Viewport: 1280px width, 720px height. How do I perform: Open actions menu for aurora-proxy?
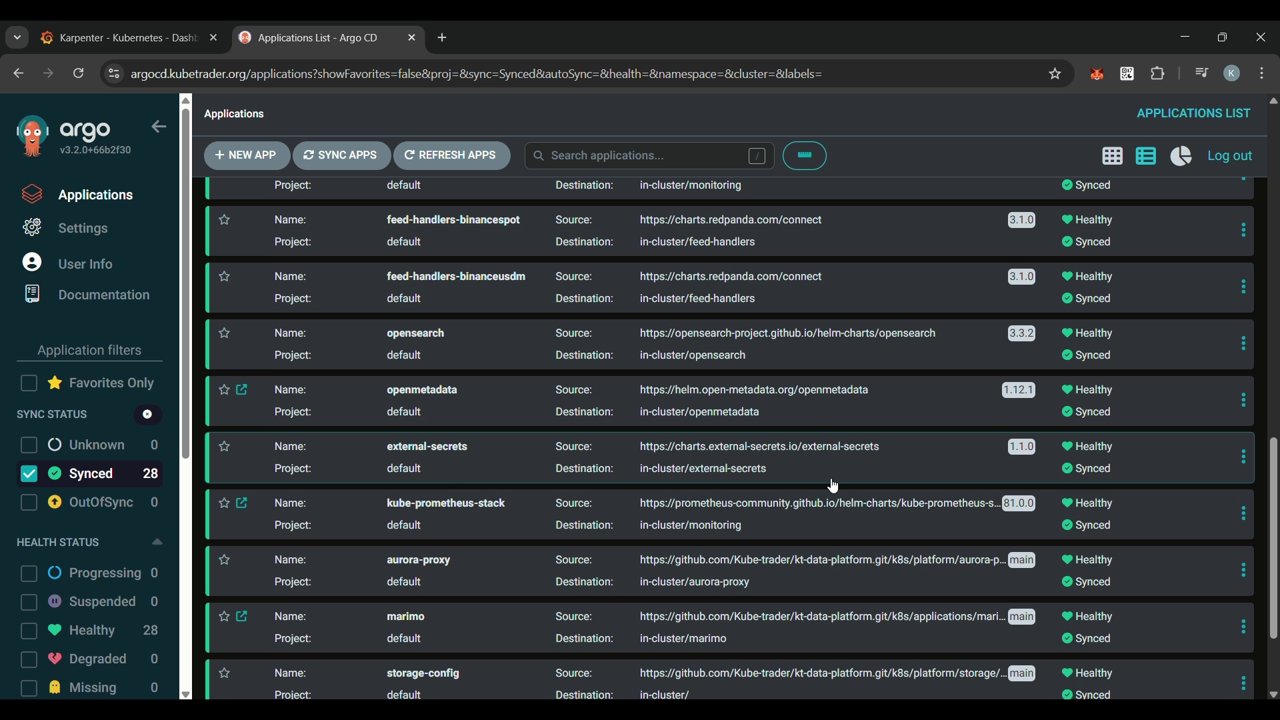tap(1243, 570)
